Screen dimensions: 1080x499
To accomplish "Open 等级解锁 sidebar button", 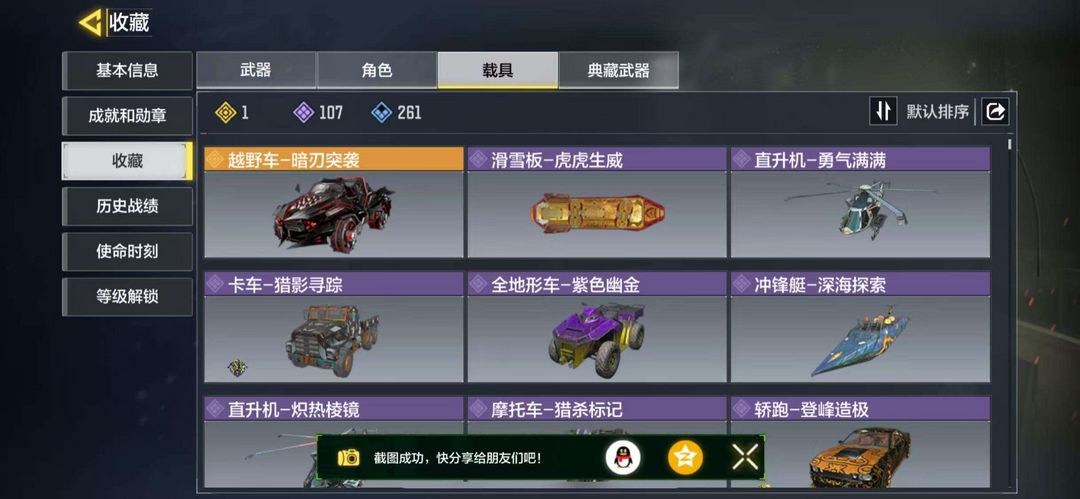I will point(127,297).
